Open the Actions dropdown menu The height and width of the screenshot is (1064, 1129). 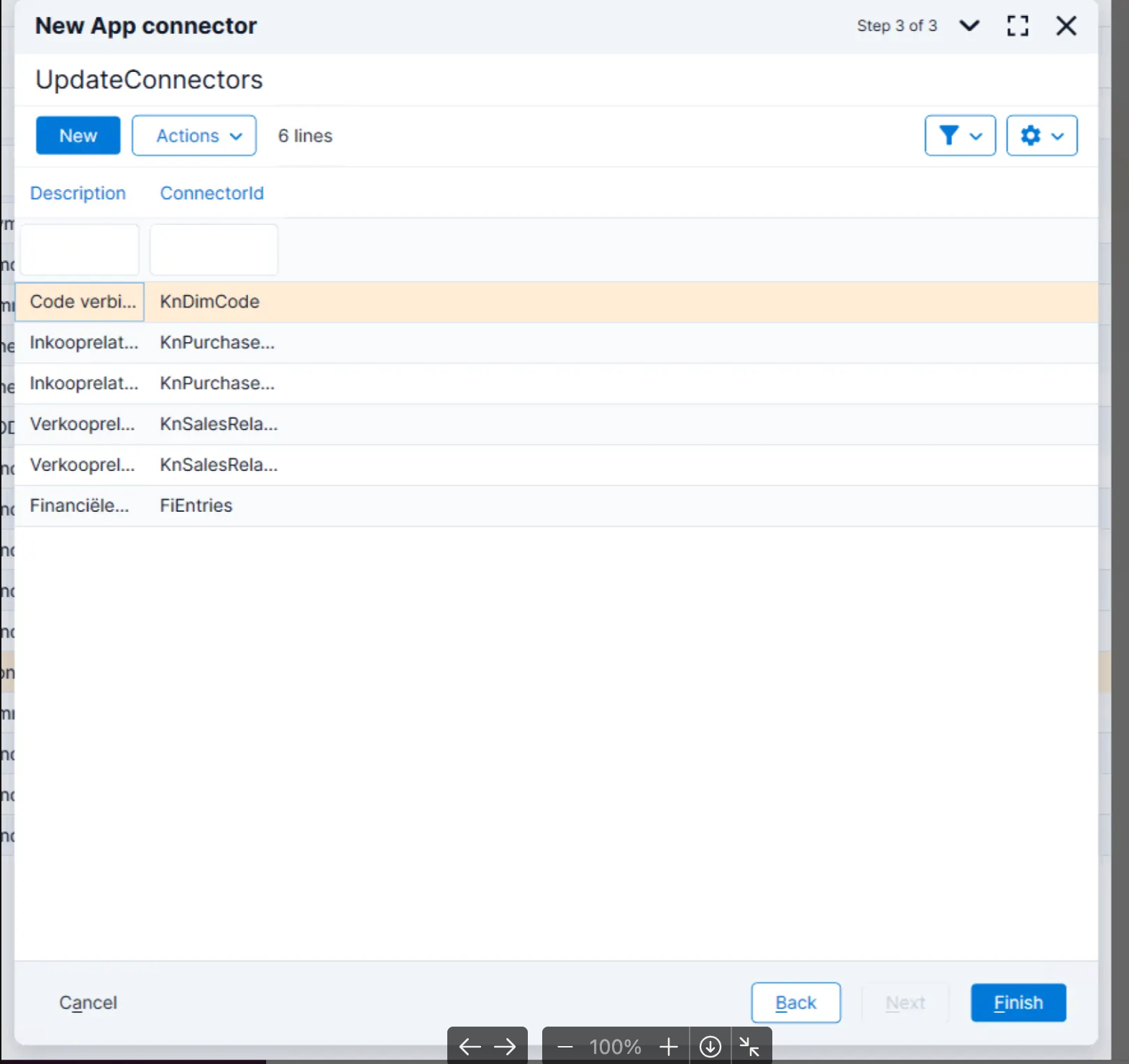point(194,135)
